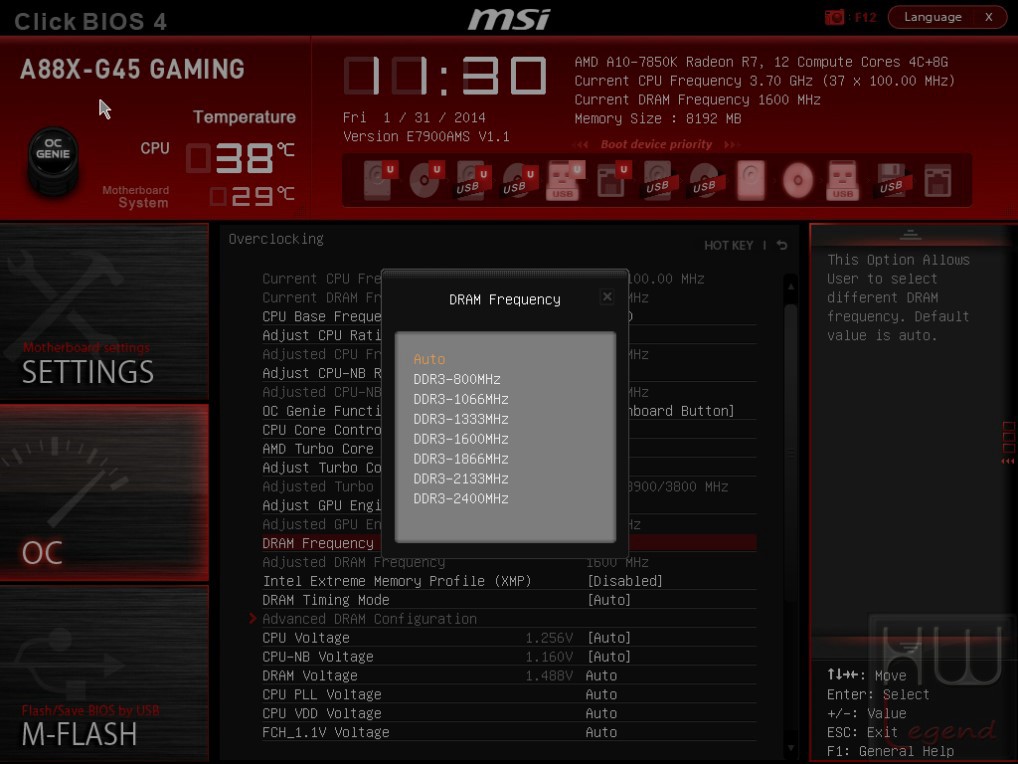Select UEFI USB key boot icon
The image size is (1018, 764).
(565, 180)
